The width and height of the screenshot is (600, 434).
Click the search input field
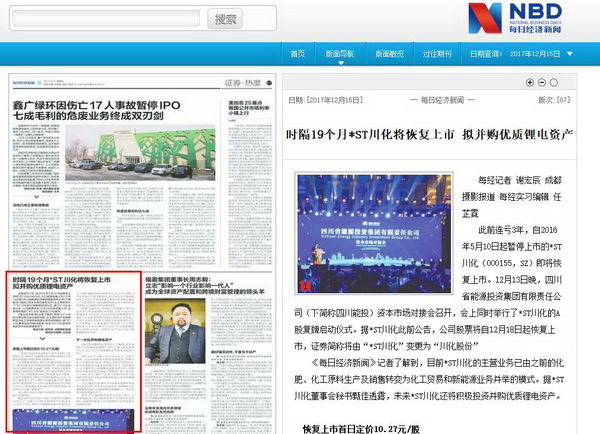pos(106,18)
